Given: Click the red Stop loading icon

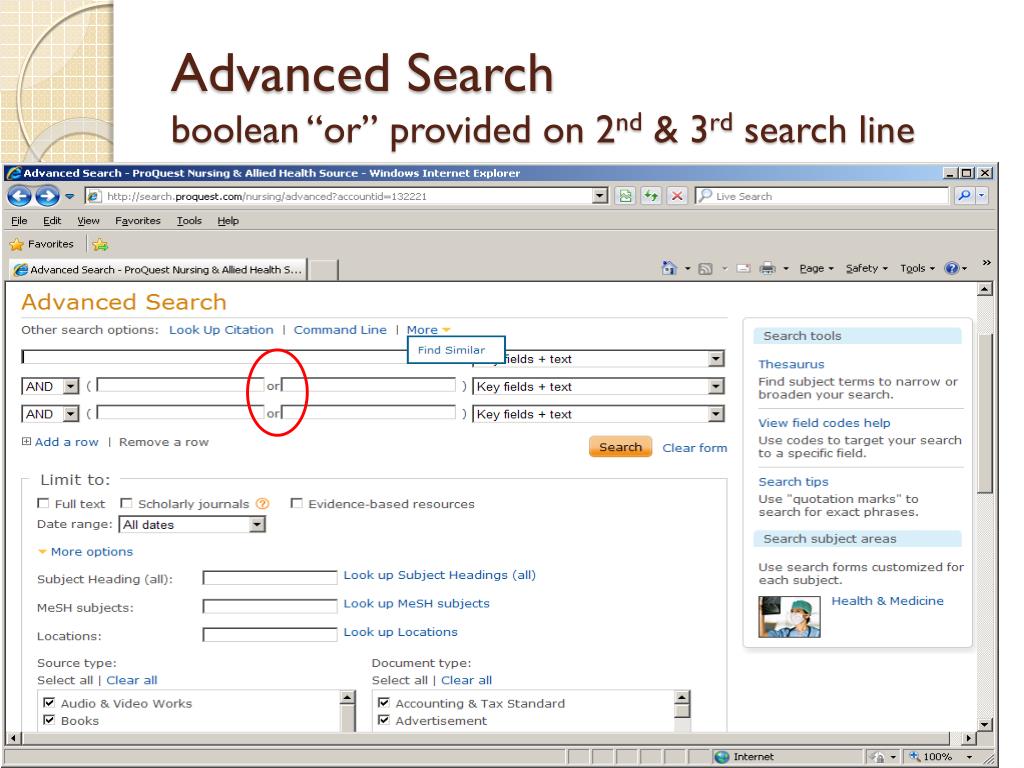Looking at the screenshot, I should [x=677, y=196].
